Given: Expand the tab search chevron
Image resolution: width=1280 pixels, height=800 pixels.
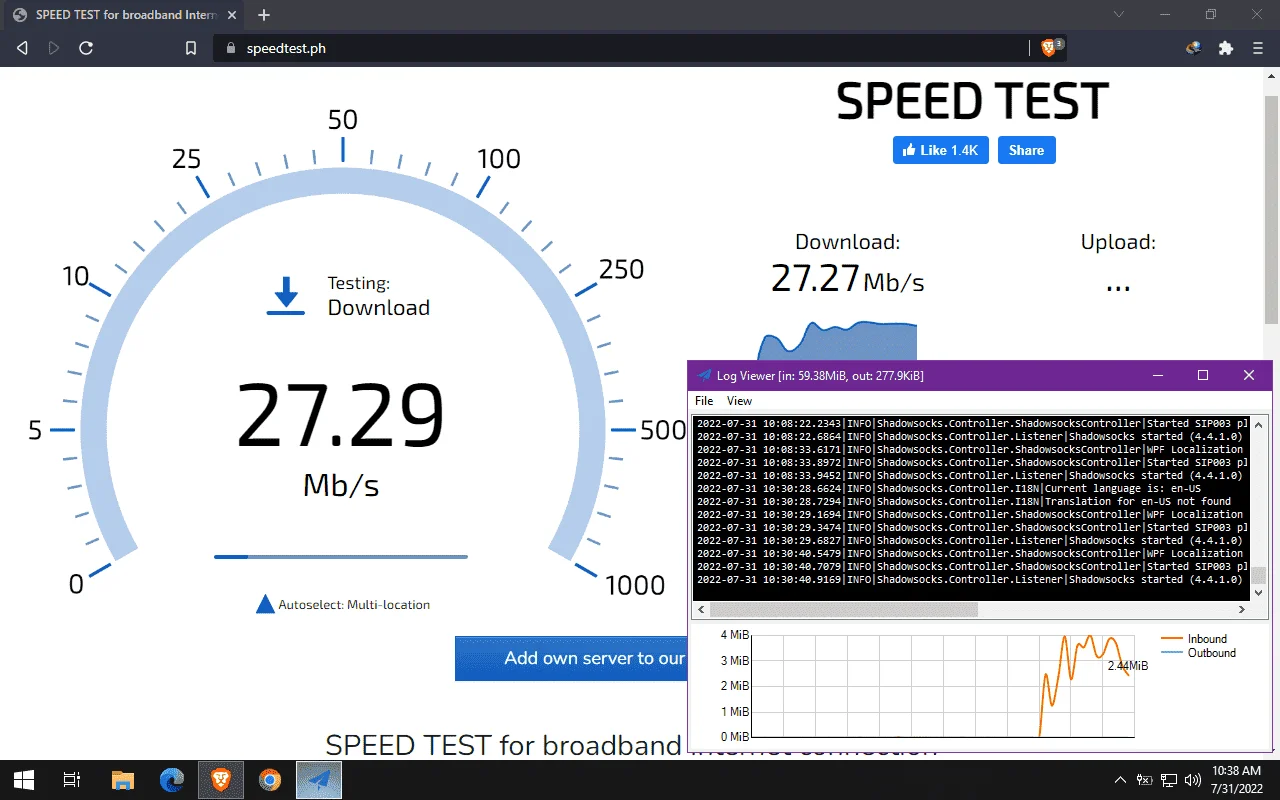Looking at the screenshot, I should [x=1119, y=15].
